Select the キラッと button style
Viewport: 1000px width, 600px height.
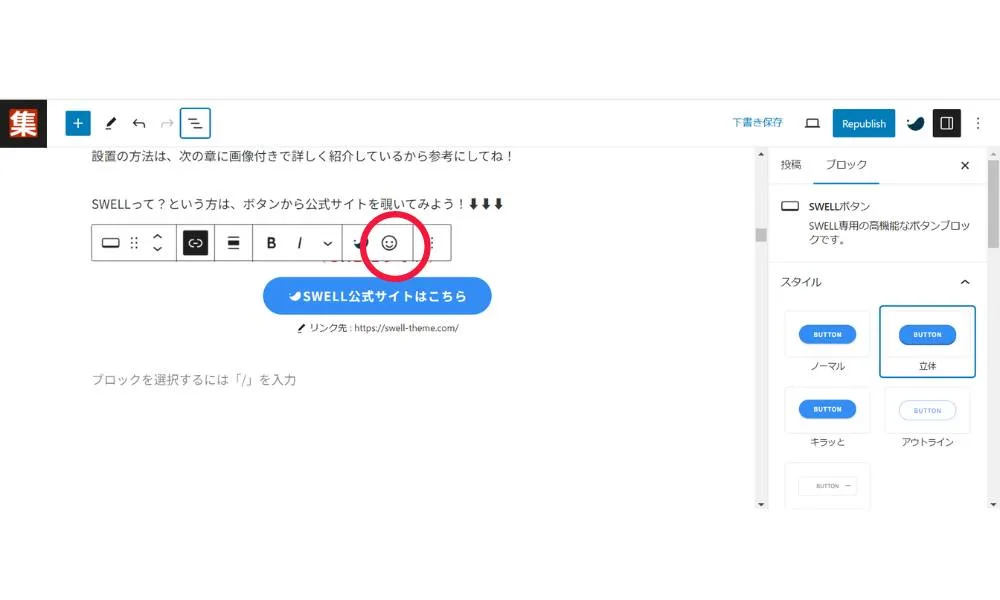(x=827, y=417)
